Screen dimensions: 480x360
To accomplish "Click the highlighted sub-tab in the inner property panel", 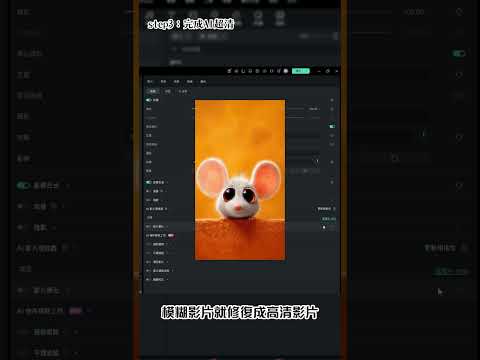I will pyautogui.click(x=152, y=91).
